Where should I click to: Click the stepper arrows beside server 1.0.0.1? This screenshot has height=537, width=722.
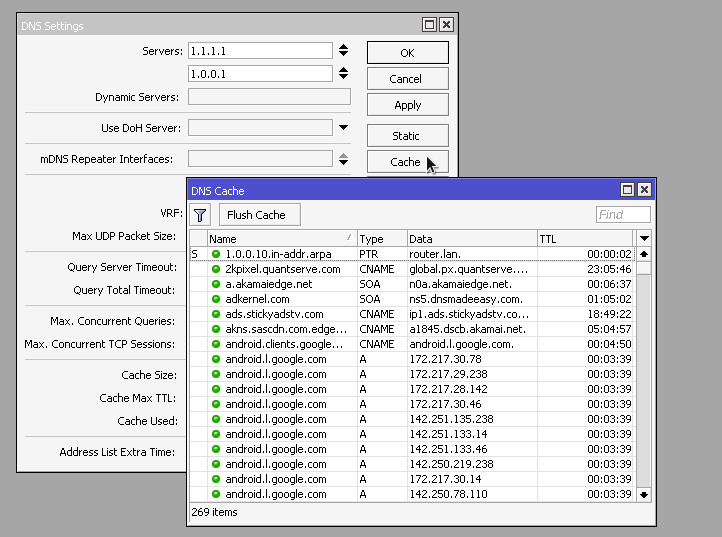tap(343, 73)
